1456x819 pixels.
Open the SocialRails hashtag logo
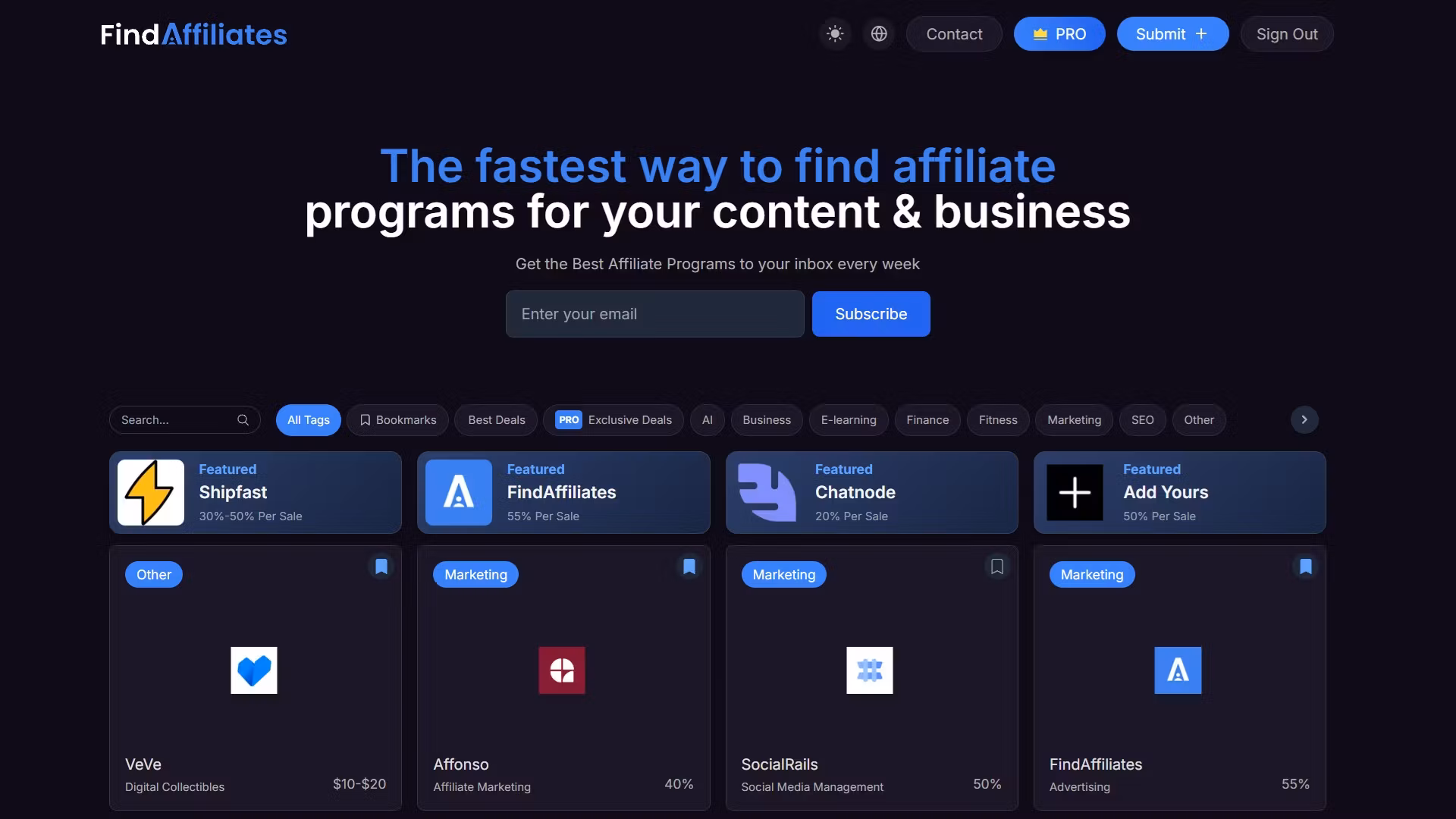(870, 670)
